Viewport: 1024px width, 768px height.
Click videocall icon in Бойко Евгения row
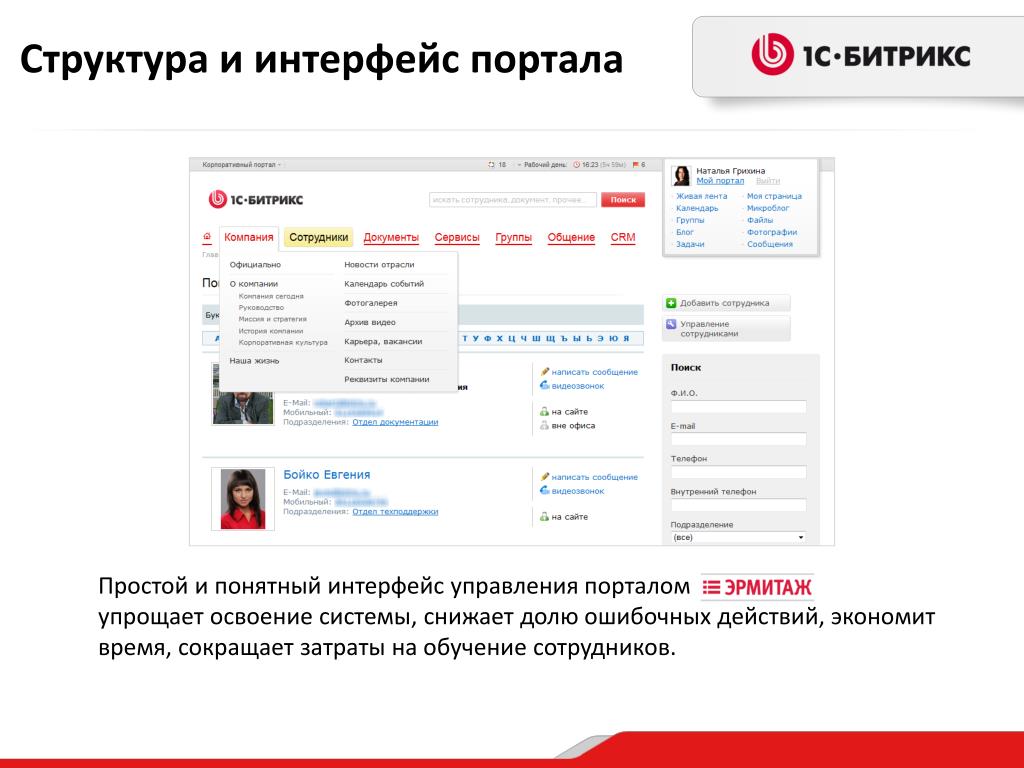(x=545, y=490)
